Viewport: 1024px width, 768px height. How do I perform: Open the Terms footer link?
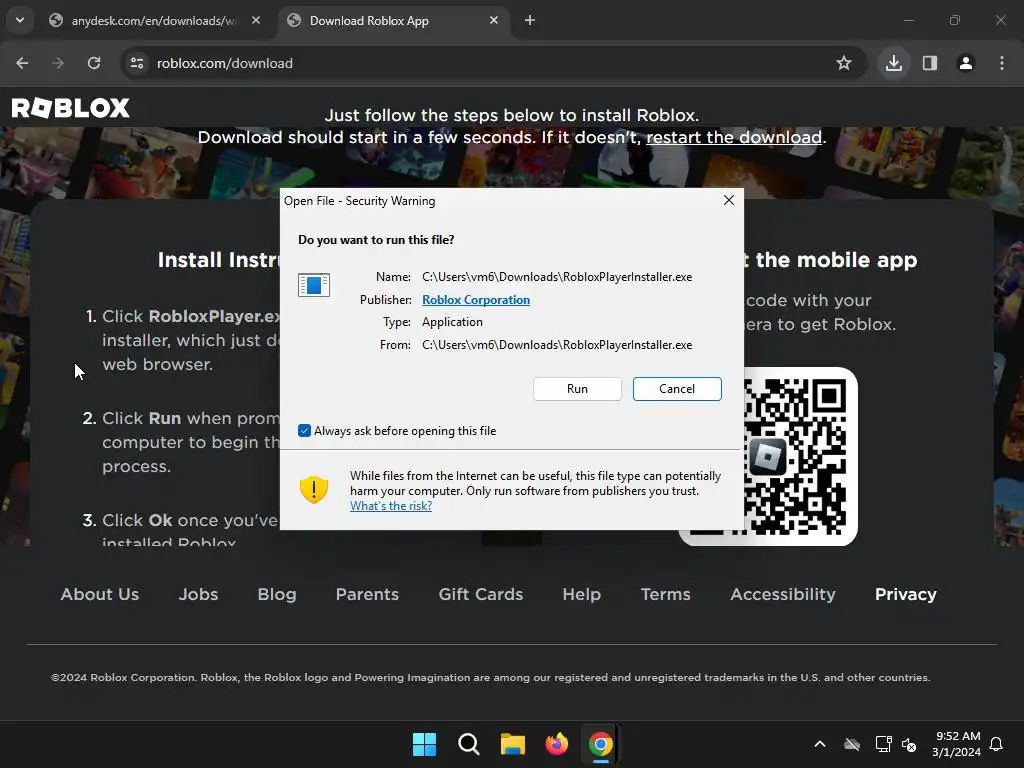[x=665, y=594]
